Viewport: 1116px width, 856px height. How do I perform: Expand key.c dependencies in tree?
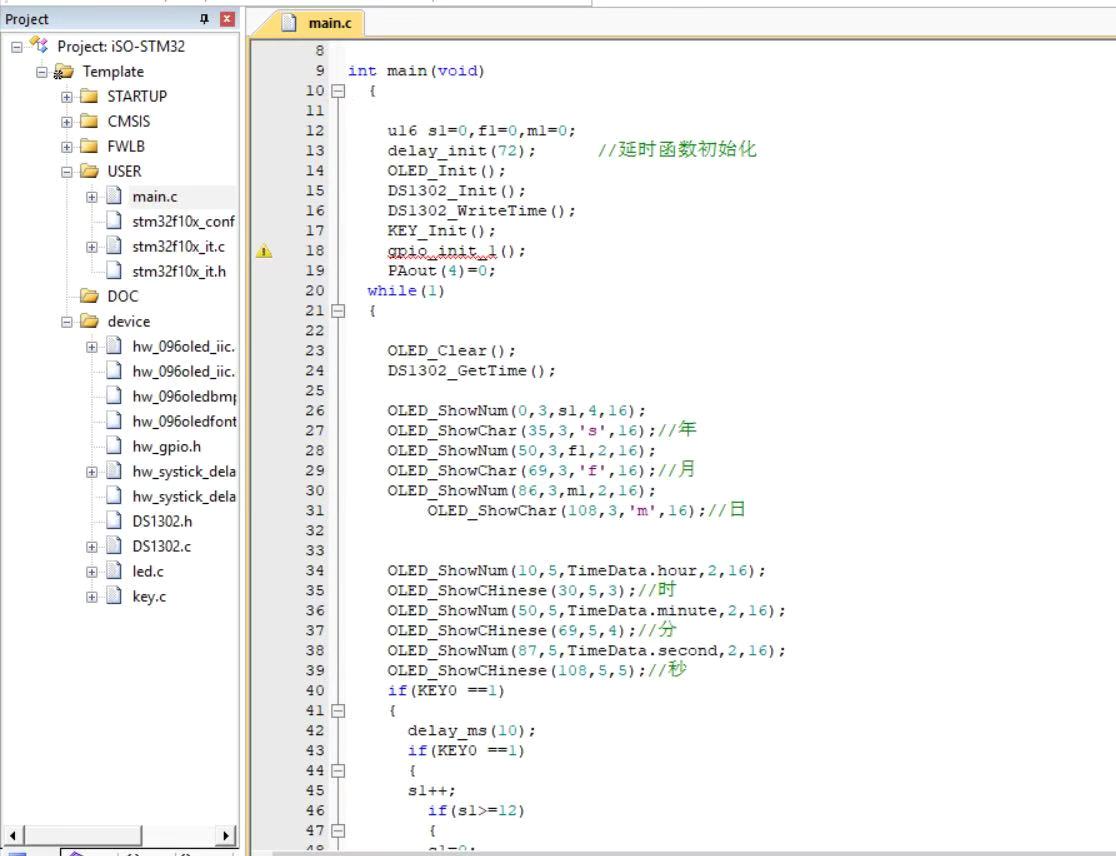tap(92, 596)
